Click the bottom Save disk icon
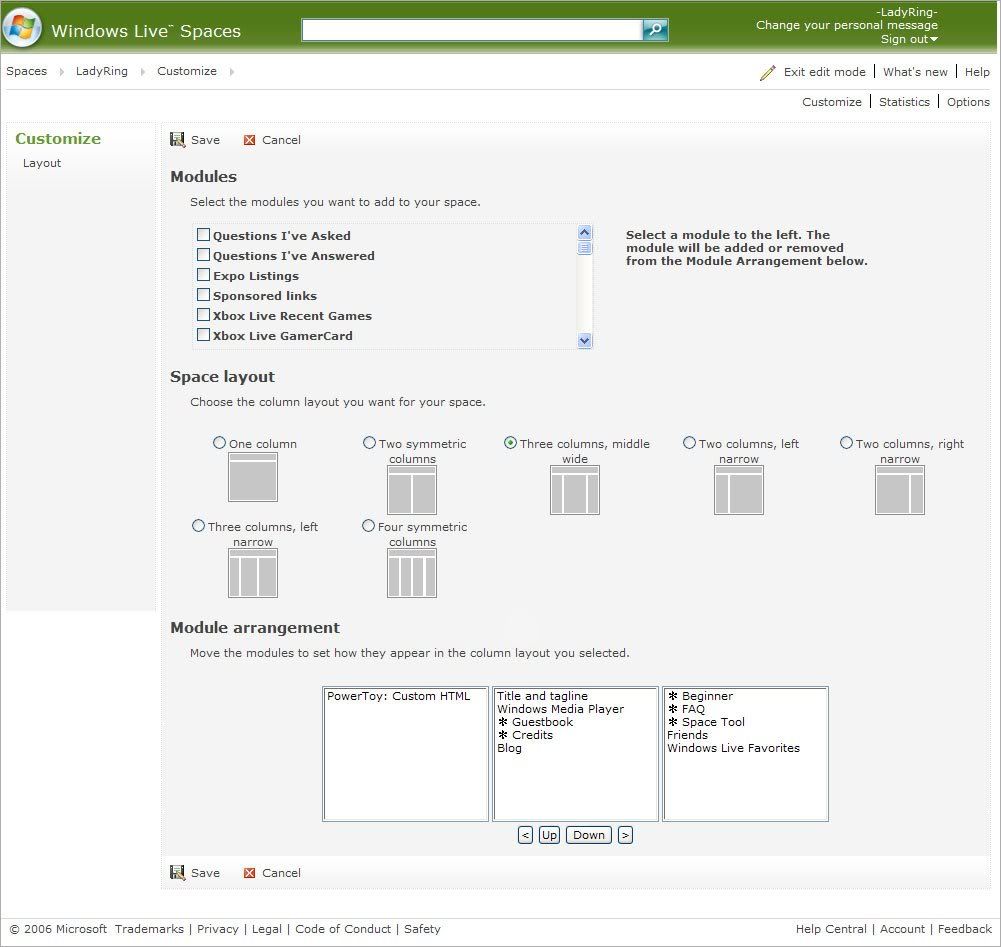Viewport: 1001px width, 947px height. click(x=177, y=872)
